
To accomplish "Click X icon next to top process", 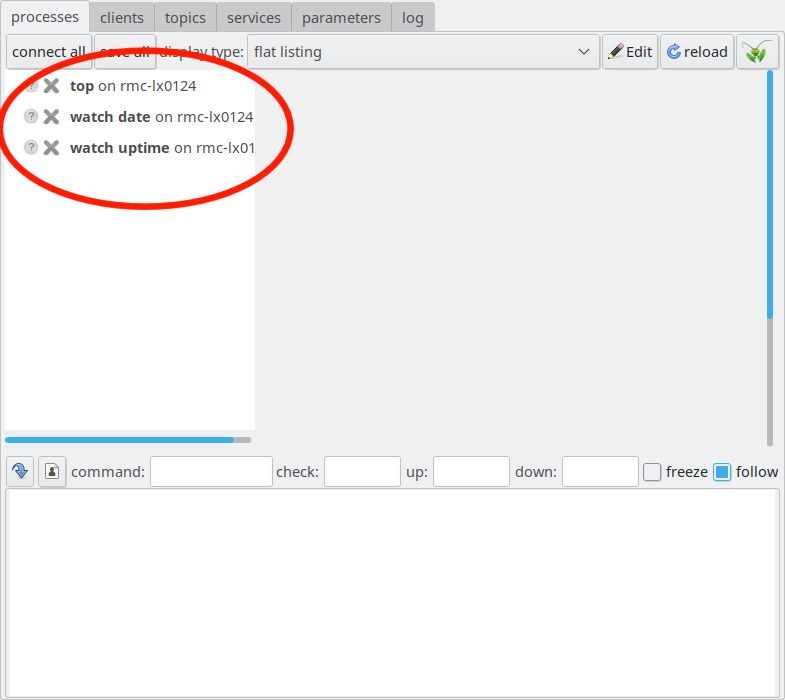I will [x=51, y=86].
